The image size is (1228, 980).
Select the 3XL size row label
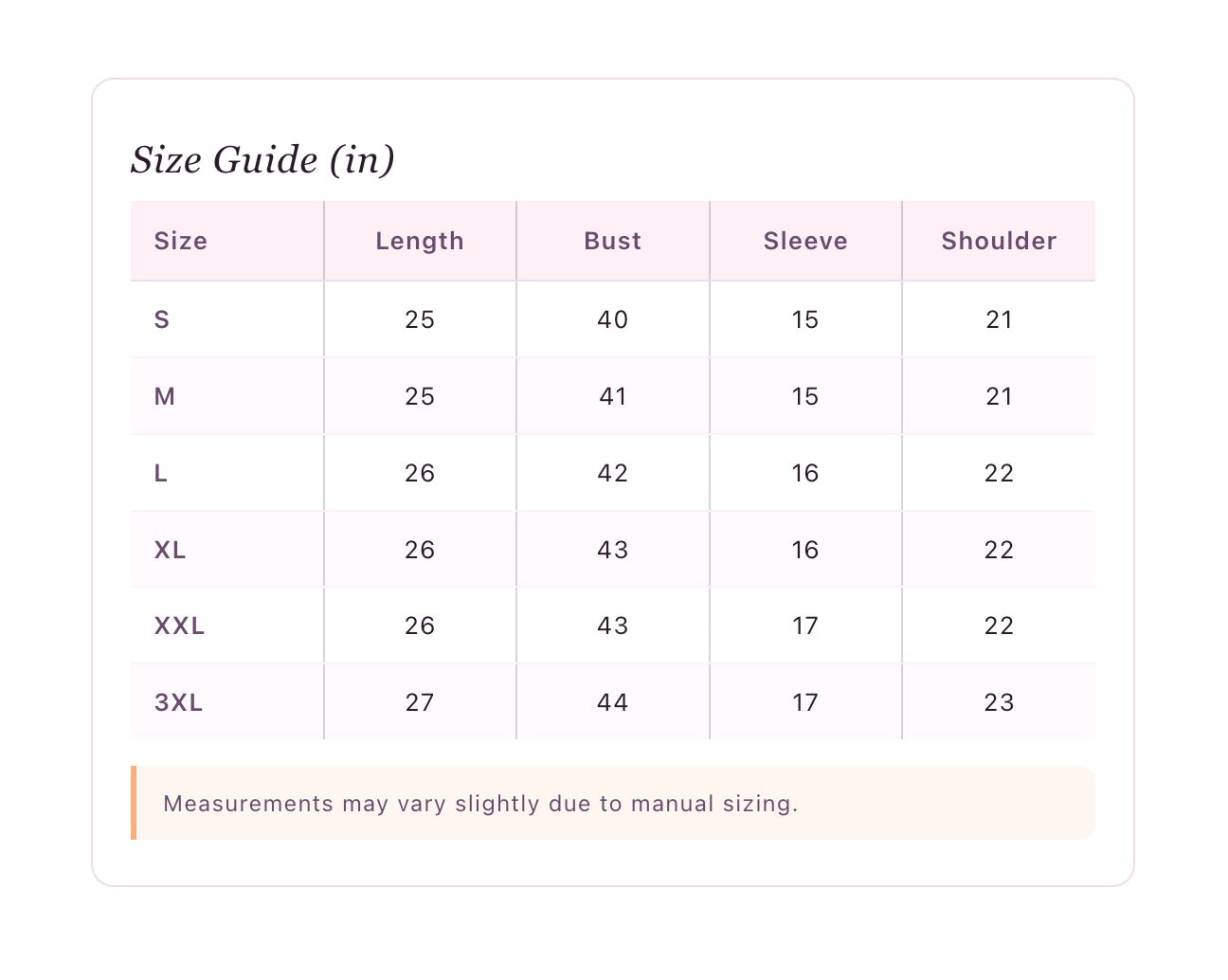[x=178, y=702]
